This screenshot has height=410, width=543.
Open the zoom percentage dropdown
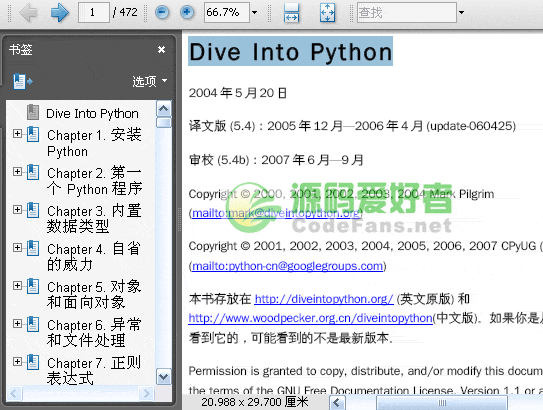(x=255, y=12)
